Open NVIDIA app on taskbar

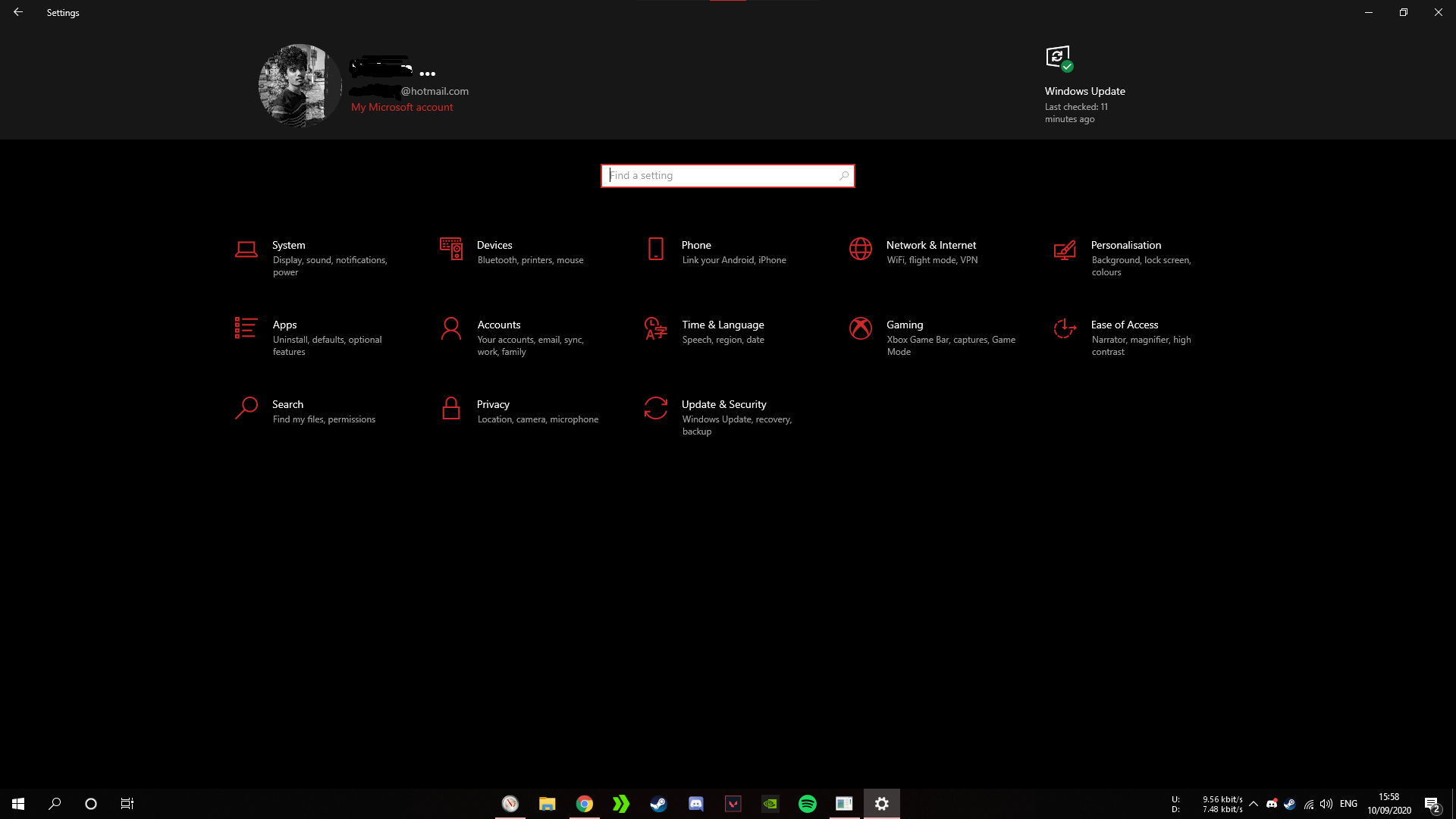[770, 804]
